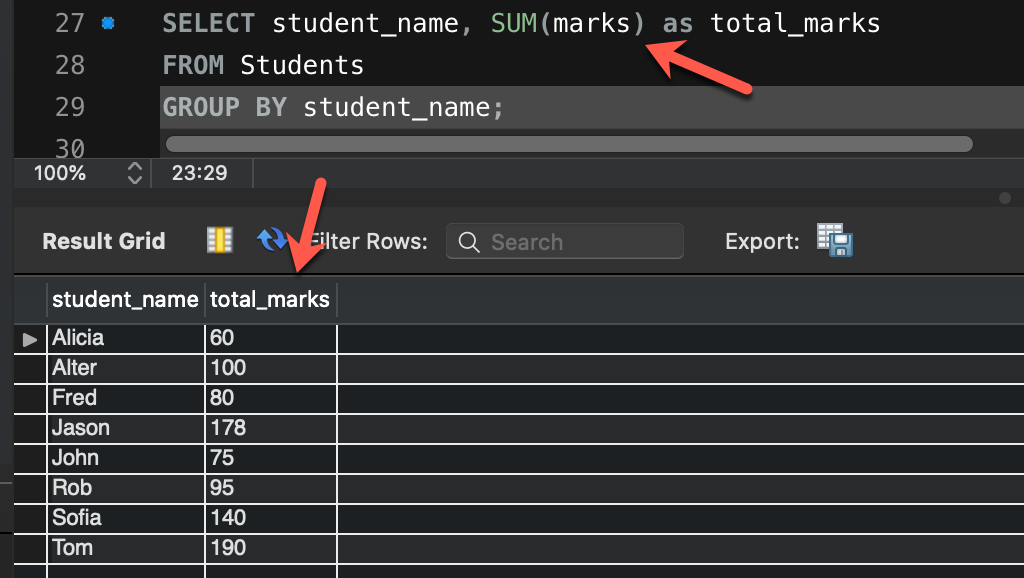Click the upward chevron of the zoom stepper
The height and width of the screenshot is (578, 1024).
(x=135, y=167)
